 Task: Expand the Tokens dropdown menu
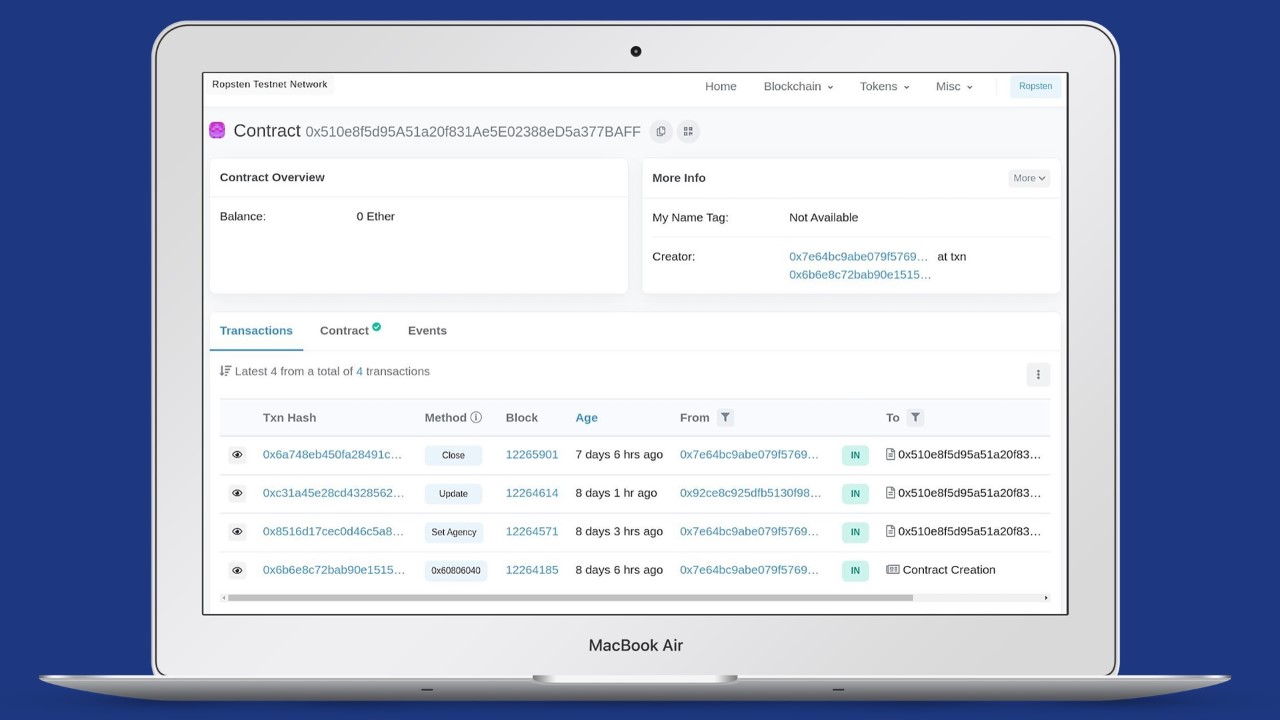884,87
